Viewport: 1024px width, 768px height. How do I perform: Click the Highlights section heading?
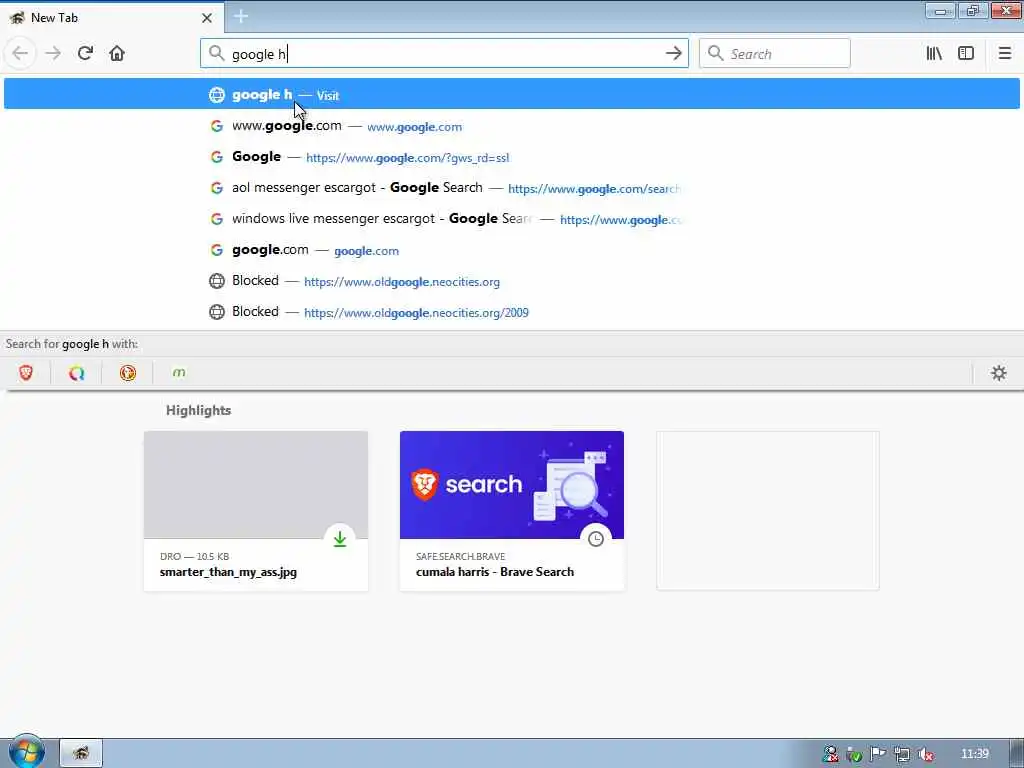coord(199,410)
